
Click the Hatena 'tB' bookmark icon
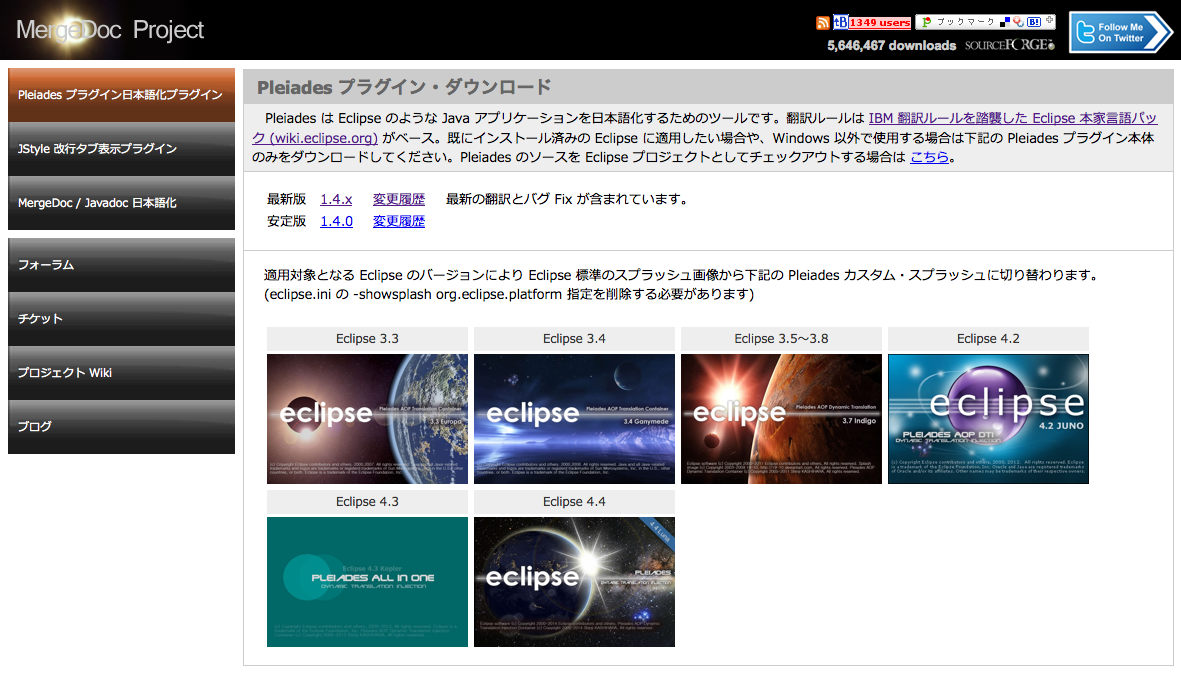841,22
